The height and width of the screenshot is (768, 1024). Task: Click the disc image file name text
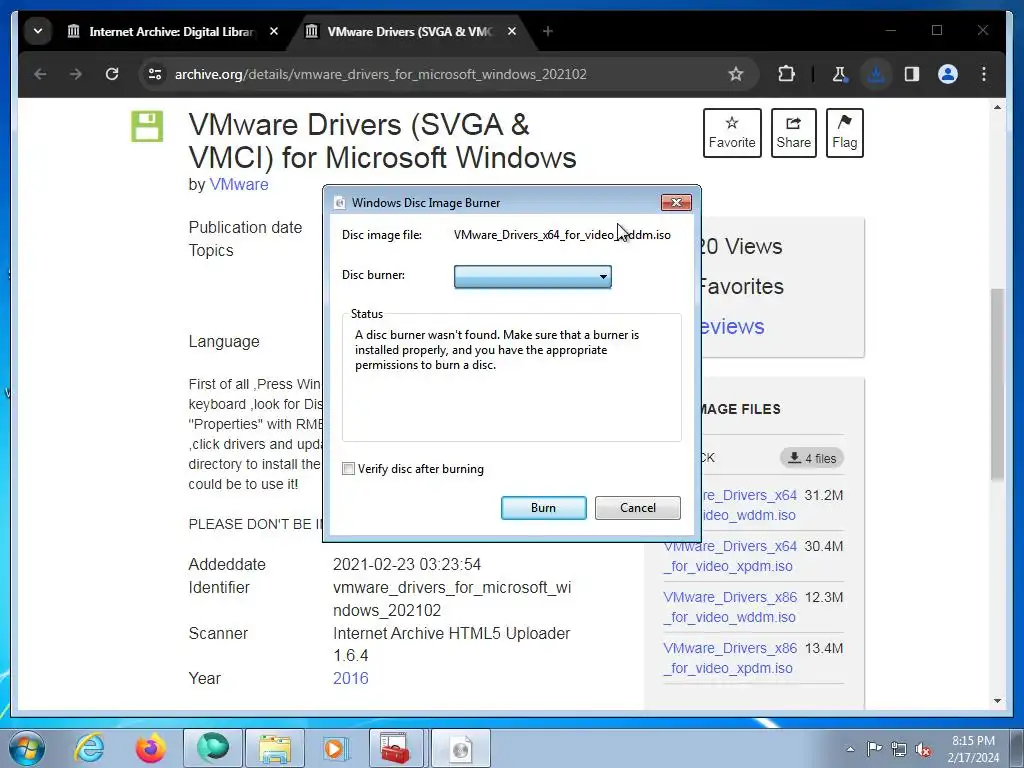(562, 235)
